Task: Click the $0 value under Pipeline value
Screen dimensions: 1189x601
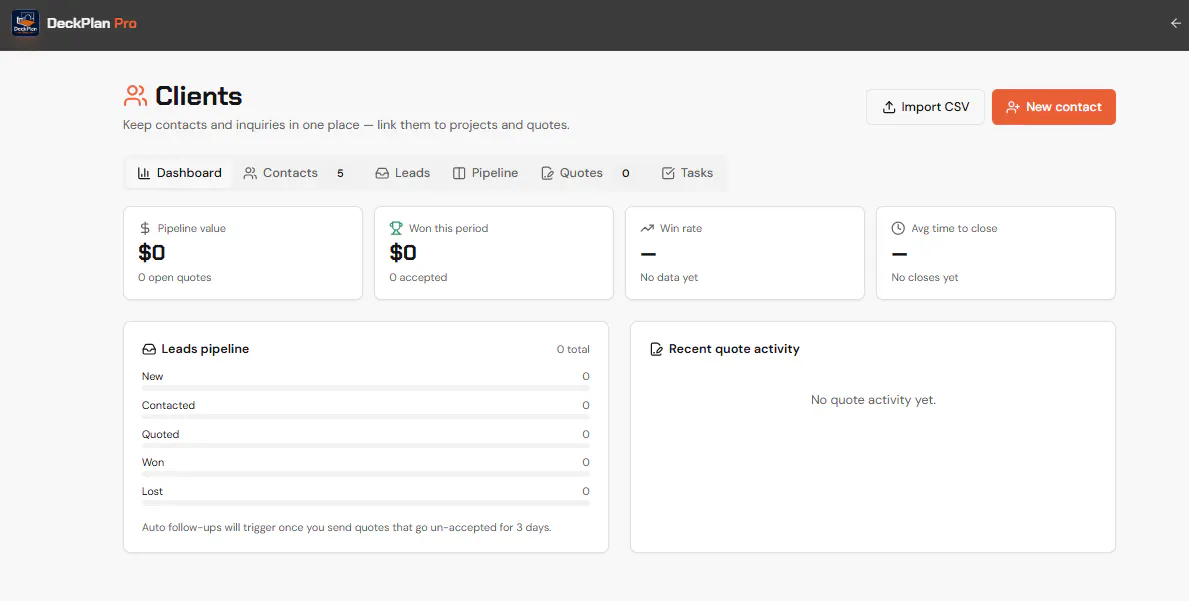Action: tap(152, 252)
